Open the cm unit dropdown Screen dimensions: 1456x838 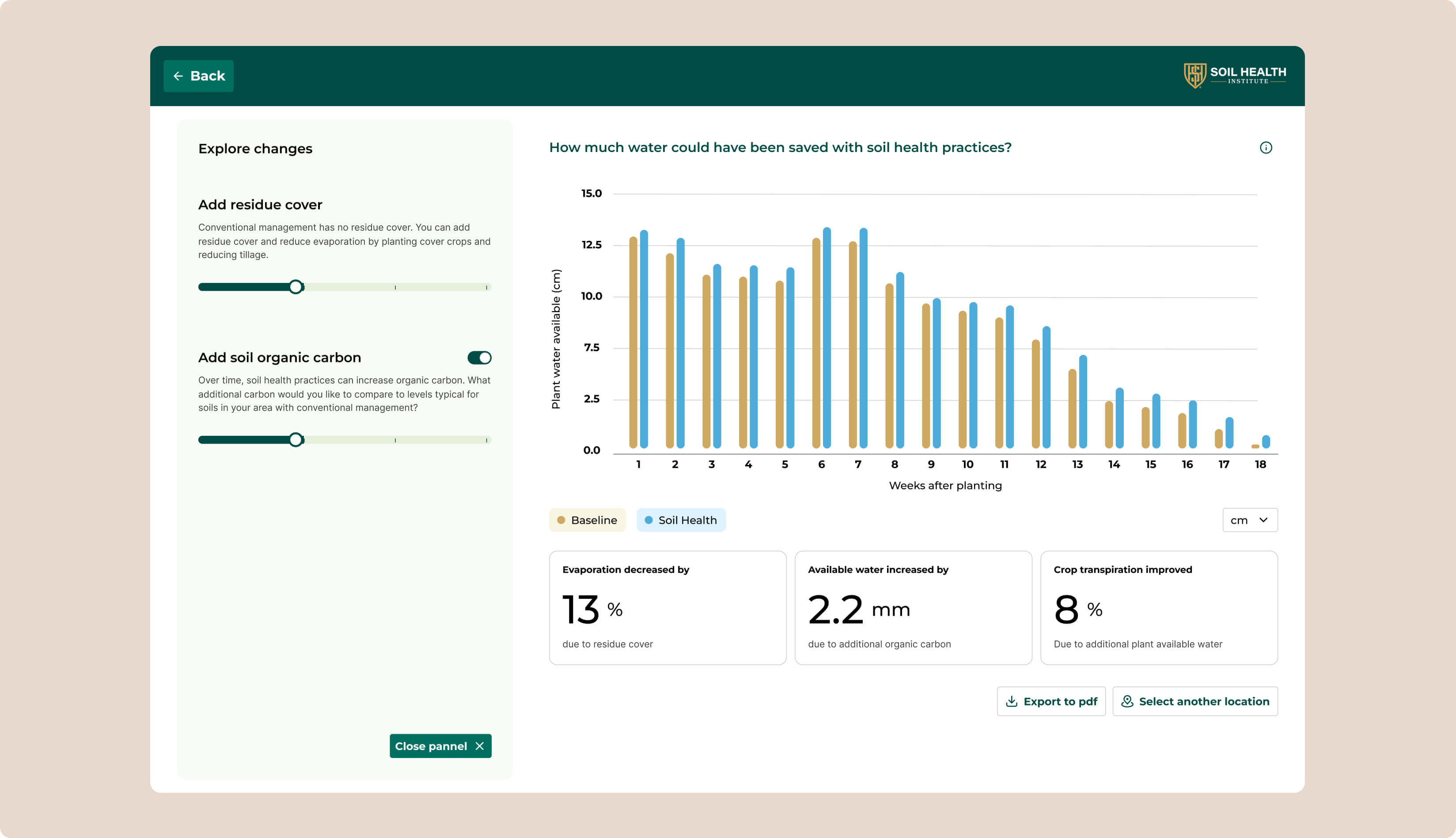pyautogui.click(x=1249, y=520)
